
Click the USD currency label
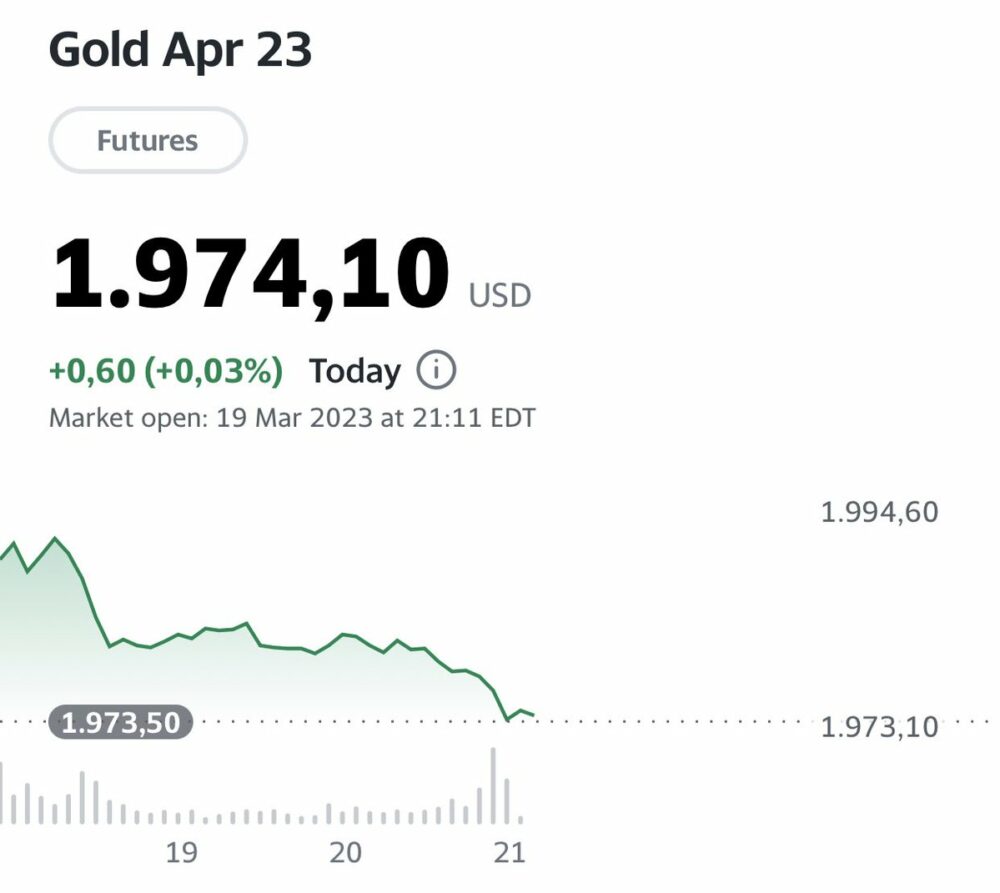(x=500, y=296)
